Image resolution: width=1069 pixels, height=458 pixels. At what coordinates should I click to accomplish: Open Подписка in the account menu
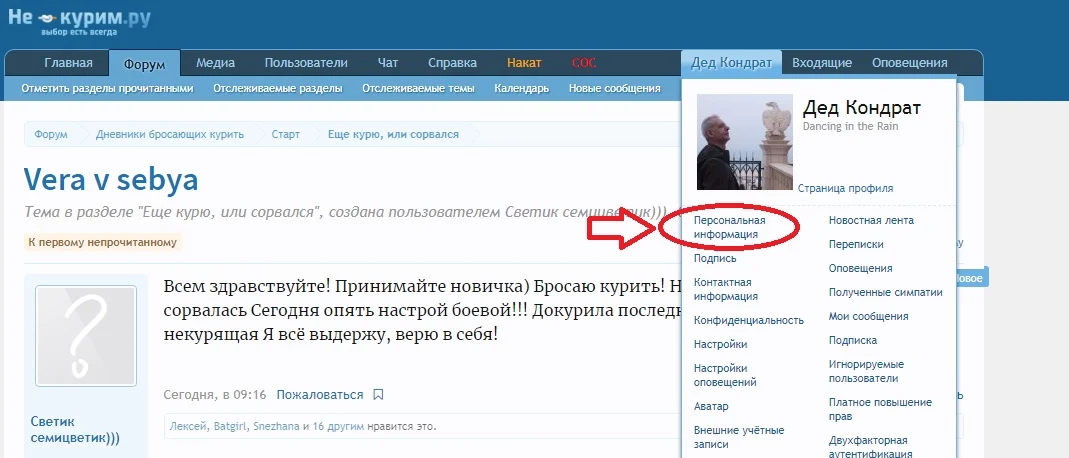pyautogui.click(x=853, y=340)
